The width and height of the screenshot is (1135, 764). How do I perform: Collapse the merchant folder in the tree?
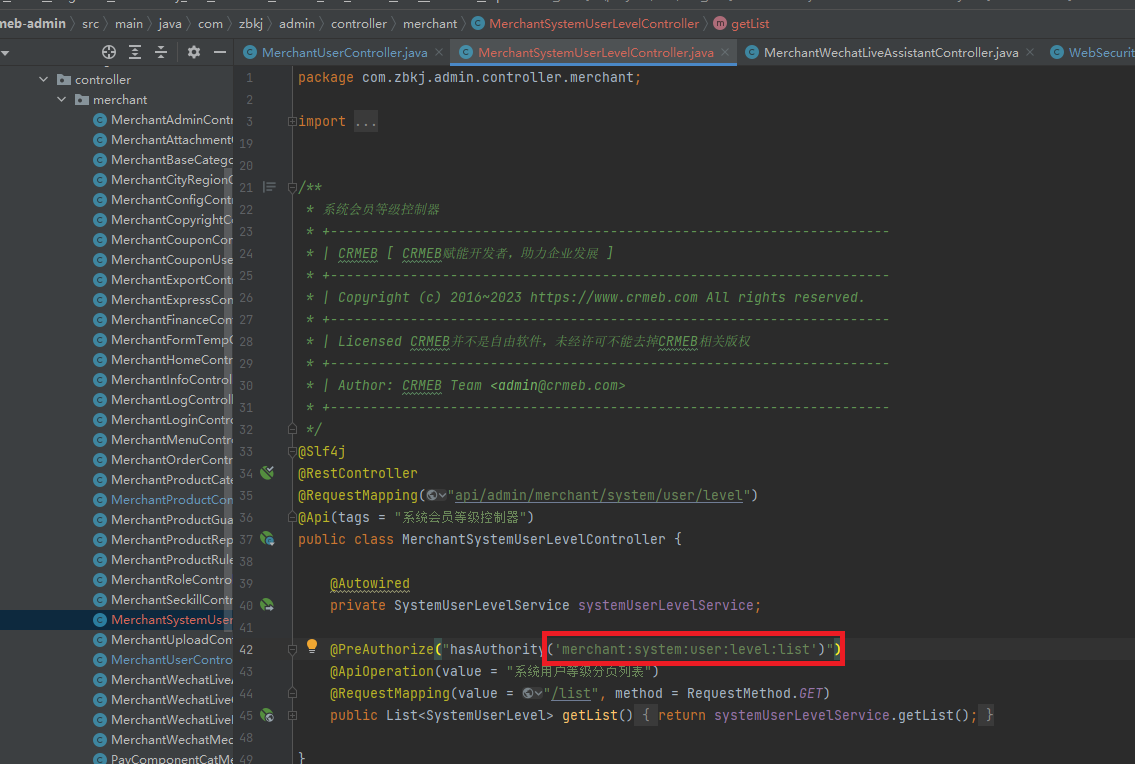point(62,100)
